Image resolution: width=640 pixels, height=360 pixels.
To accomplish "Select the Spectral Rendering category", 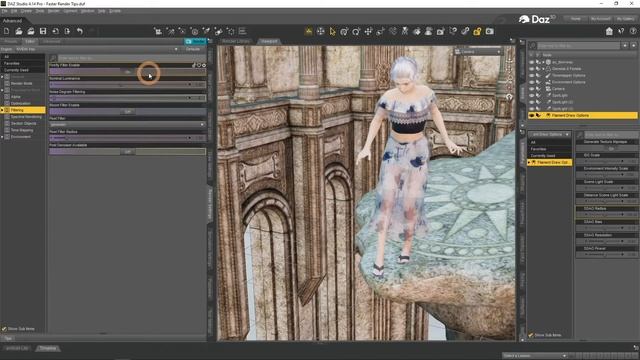I will [26, 117].
